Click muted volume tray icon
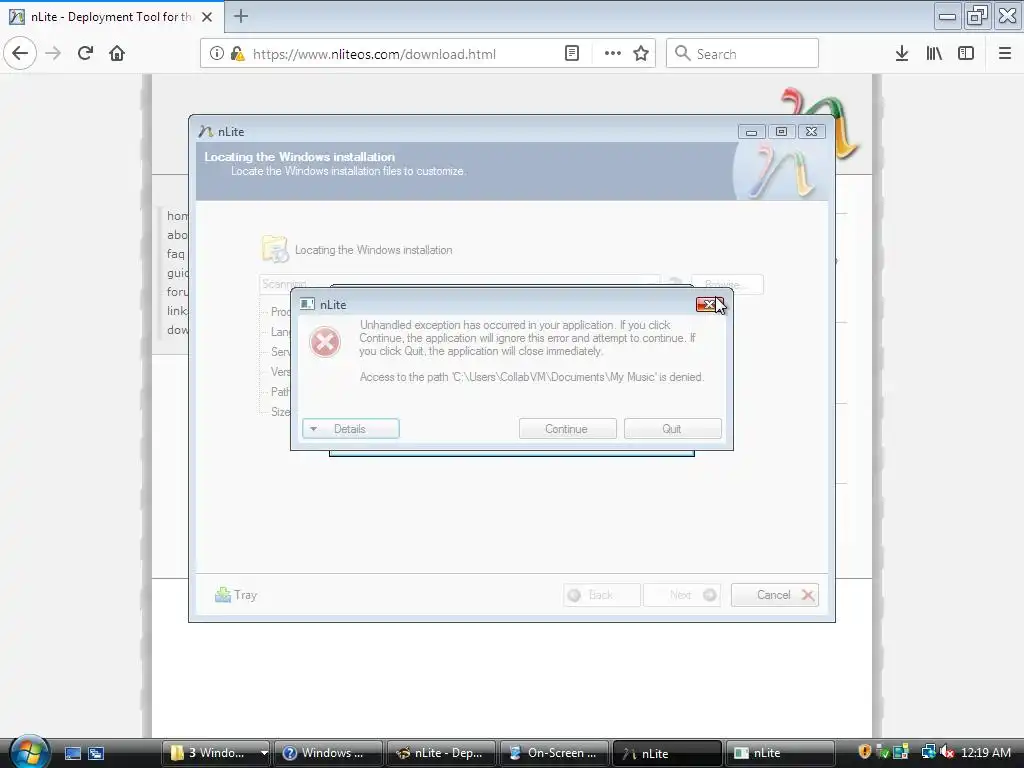Image resolution: width=1024 pixels, height=768 pixels. point(947,752)
